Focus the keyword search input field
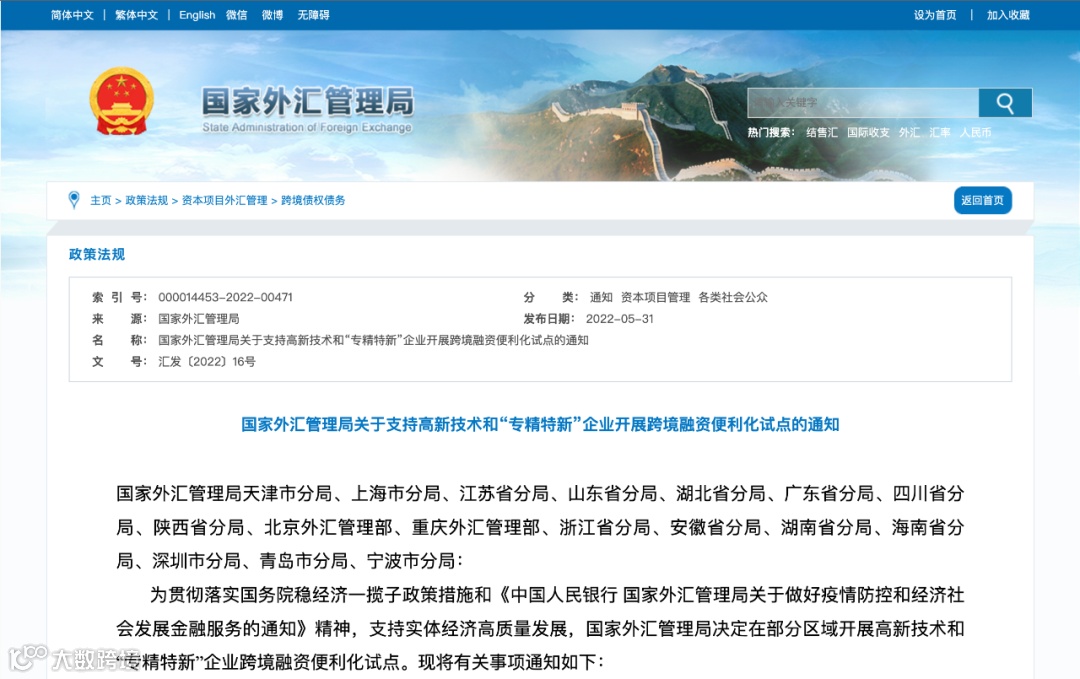Image resolution: width=1080 pixels, height=679 pixels. point(862,103)
